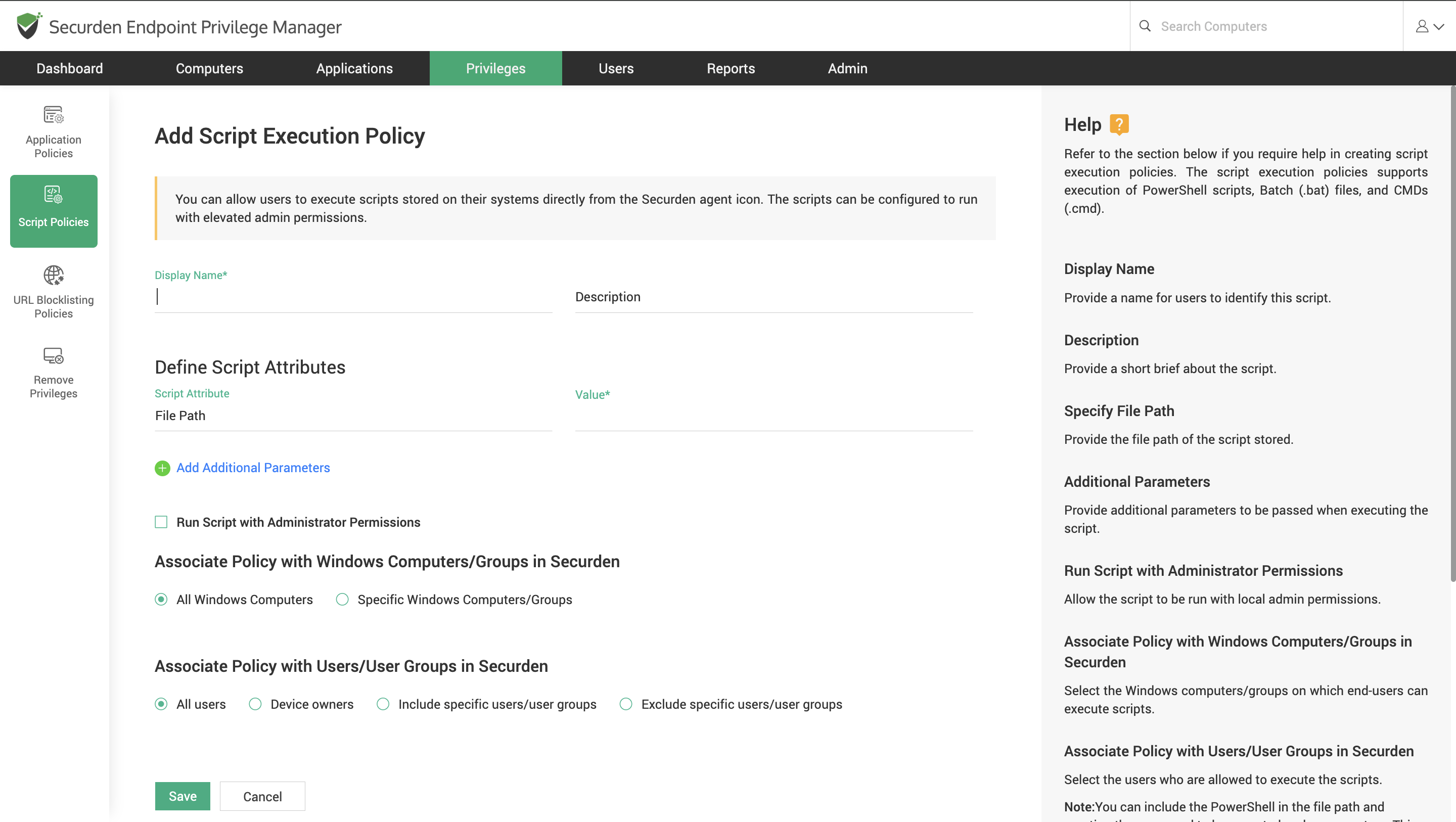This screenshot has width=1456, height=822.
Task: Click Add Additional Parameters link
Action: point(253,468)
